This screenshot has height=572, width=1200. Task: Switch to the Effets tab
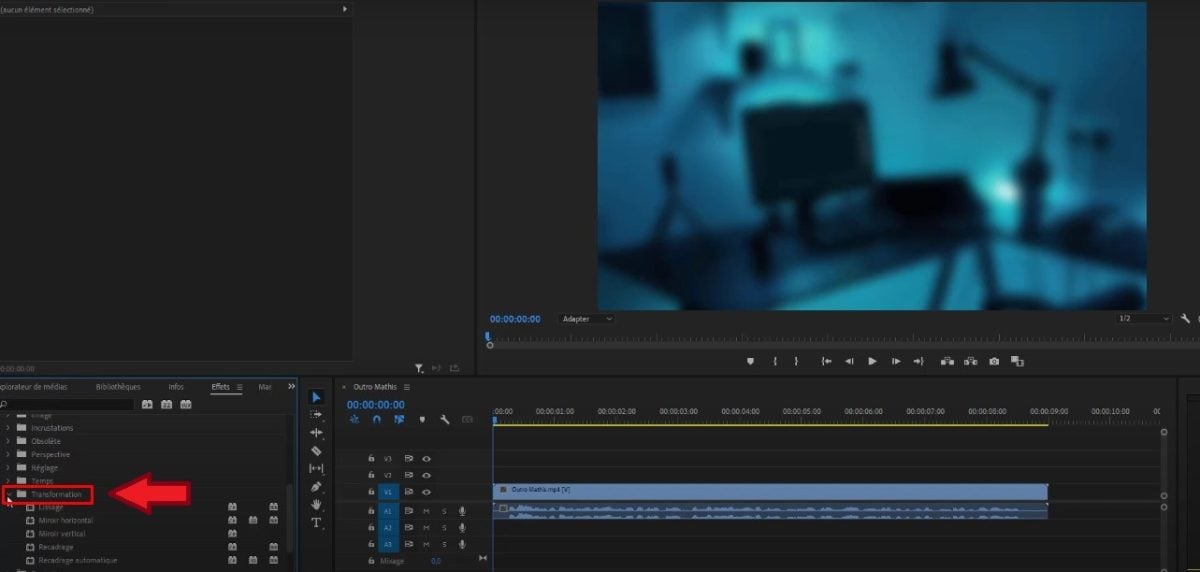221,387
